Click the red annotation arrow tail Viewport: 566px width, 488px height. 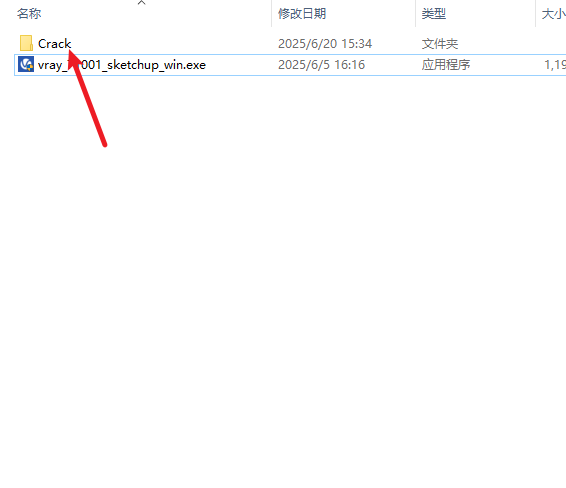coord(105,144)
